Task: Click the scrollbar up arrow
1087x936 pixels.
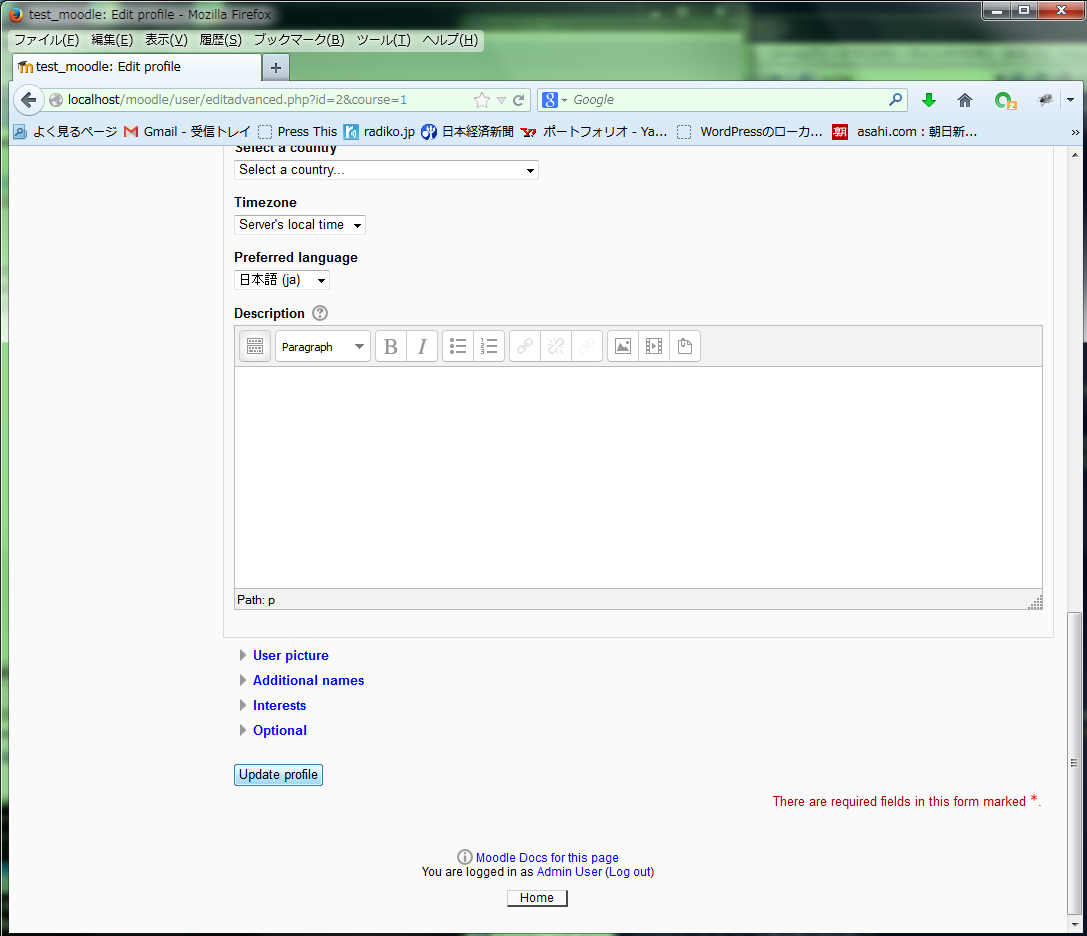Action: pyautogui.click(x=1075, y=155)
